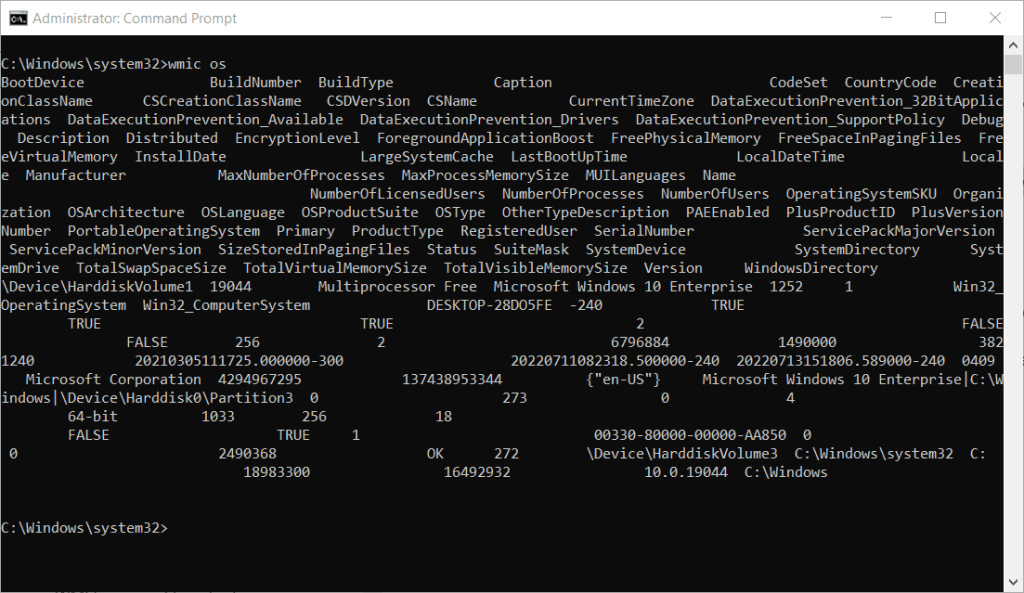The width and height of the screenshot is (1024, 593).
Task: Click the scrollbar down arrow
Action: point(1013,582)
